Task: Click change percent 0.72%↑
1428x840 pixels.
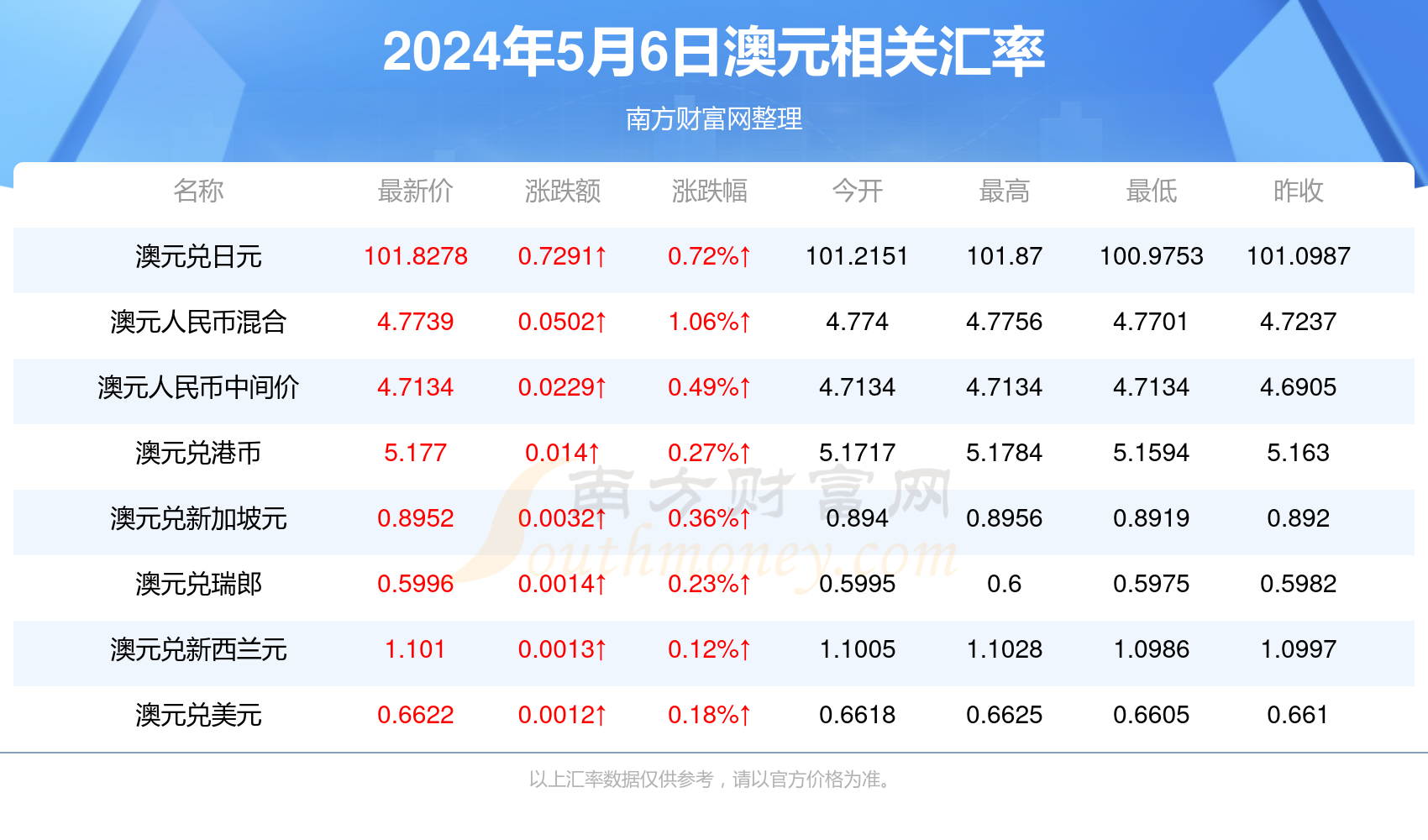Action: click(710, 256)
